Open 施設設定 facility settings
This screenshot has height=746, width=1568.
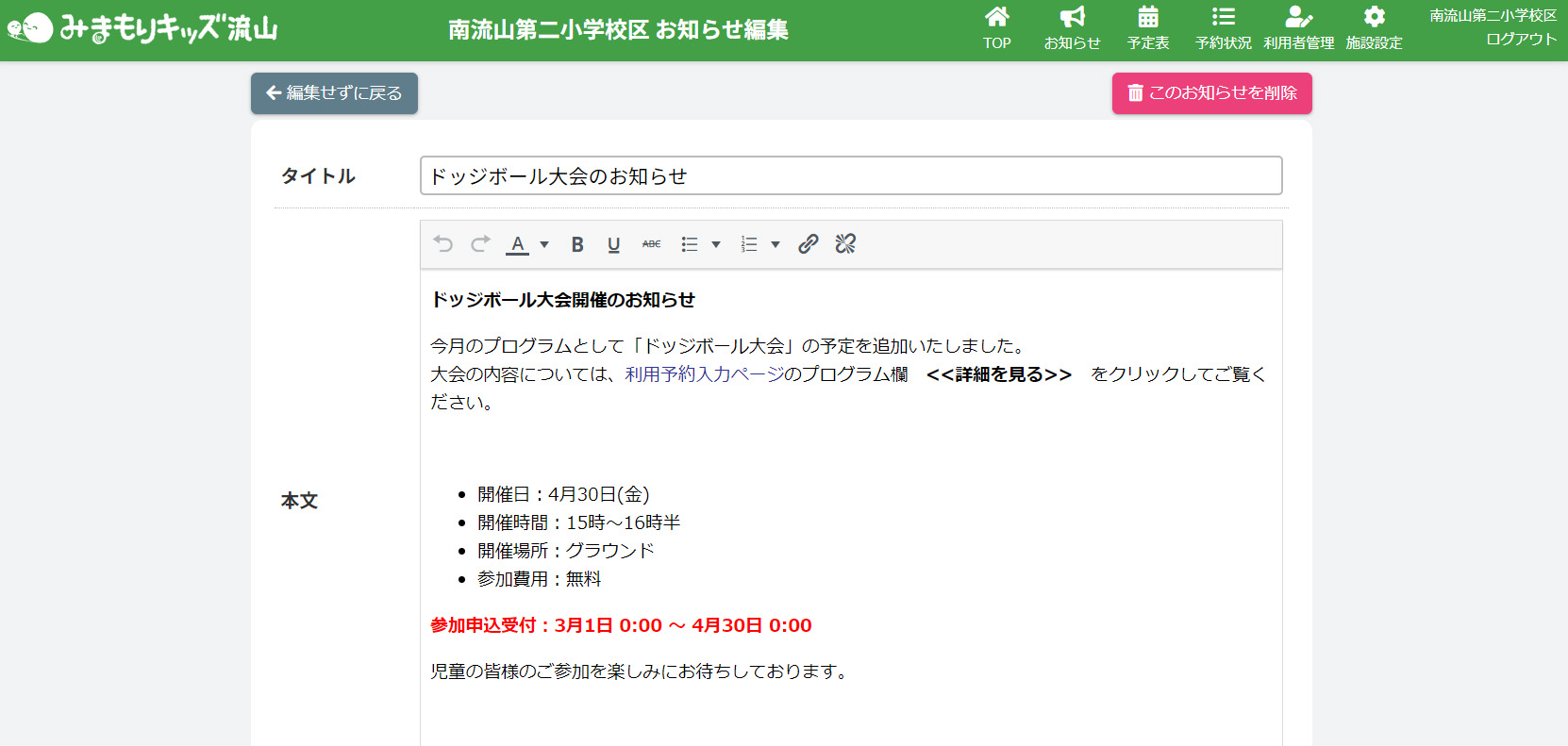pos(1374,28)
